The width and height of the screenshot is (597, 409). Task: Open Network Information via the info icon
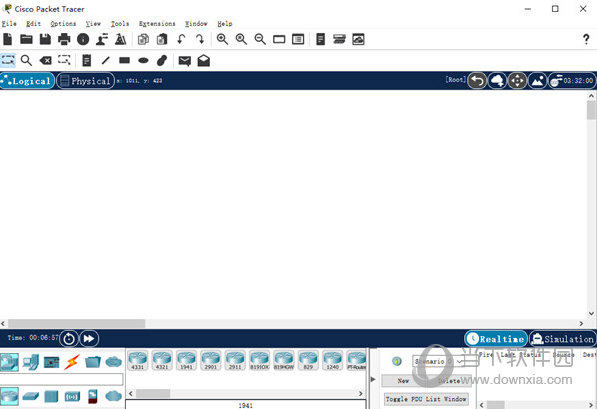(x=83, y=39)
